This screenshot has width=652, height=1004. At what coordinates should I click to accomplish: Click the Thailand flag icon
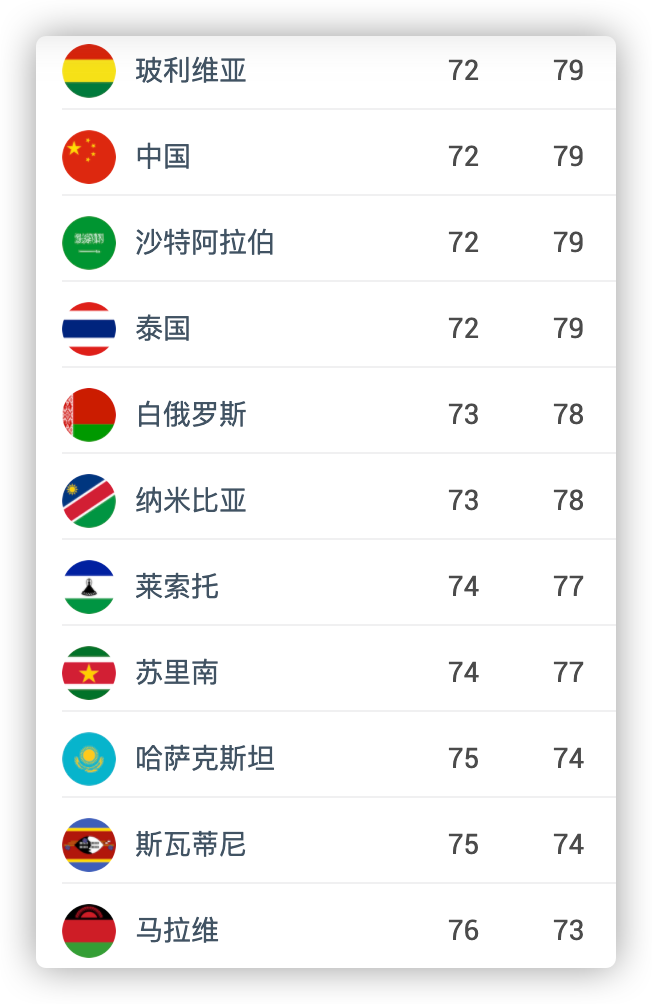[89, 328]
